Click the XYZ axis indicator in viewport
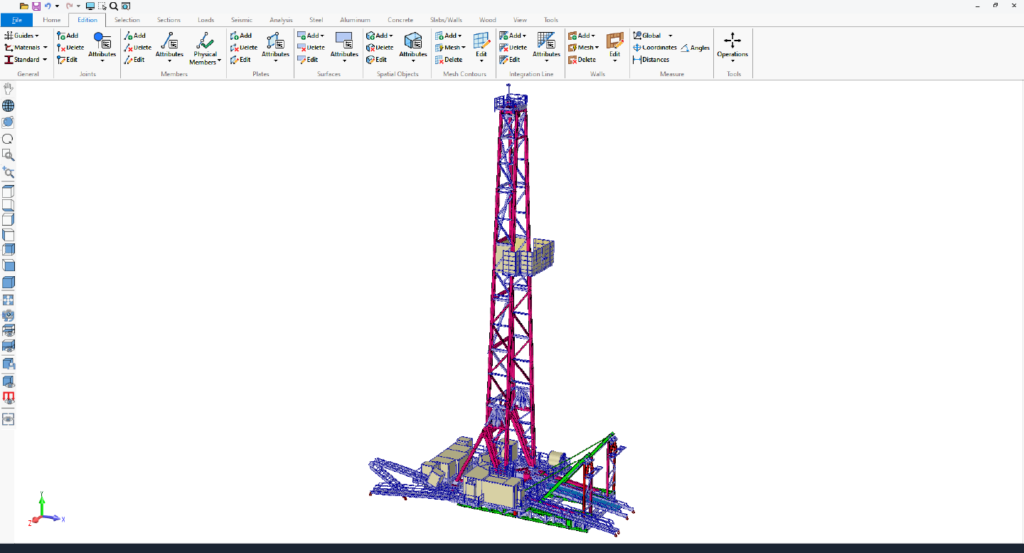 coord(46,509)
